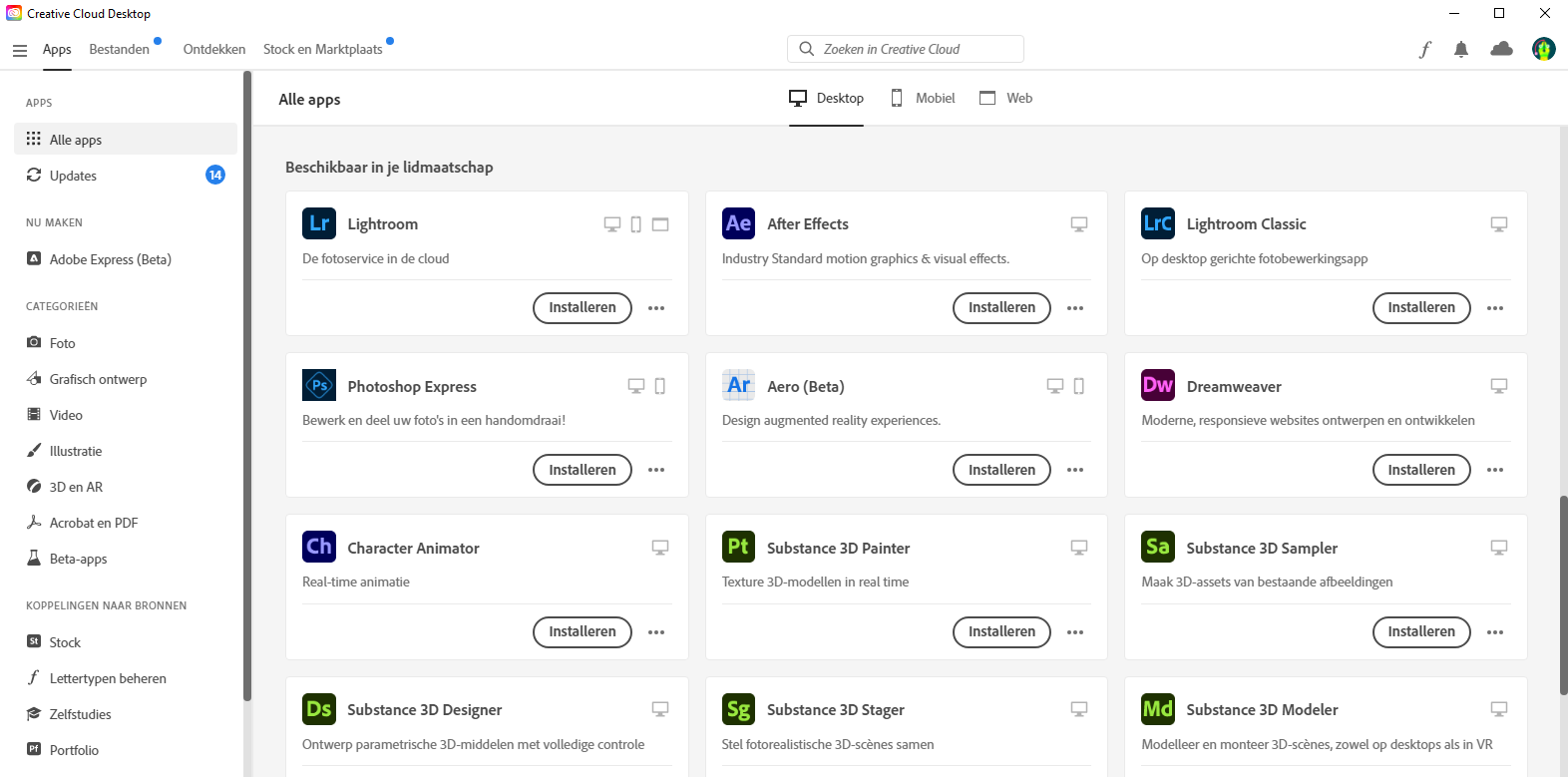Open more options for Character Animator
This screenshot has width=1568, height=777.
tap(656, 632)
